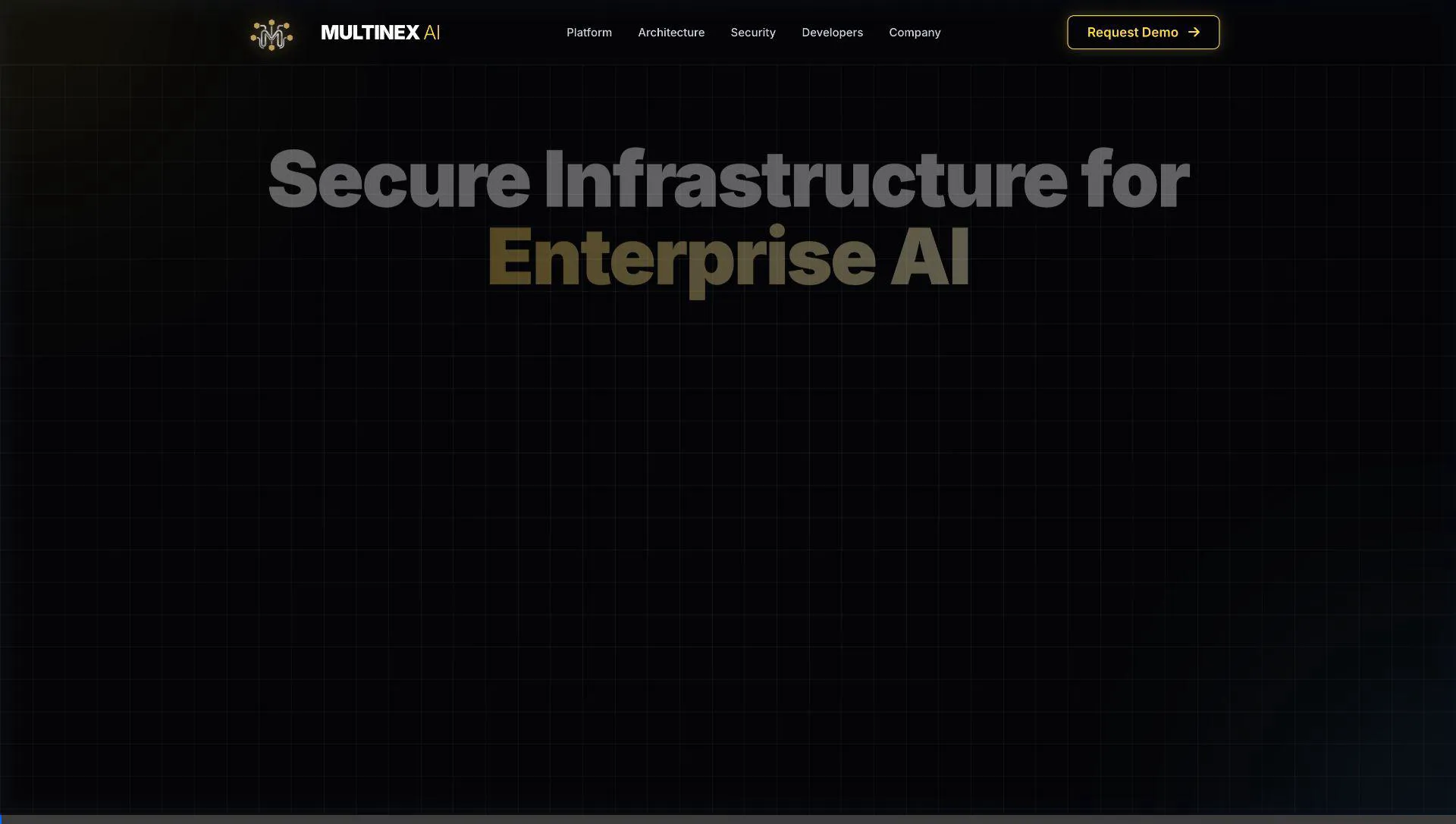Click the MULTINEX AI wordmark link
Image resolution: width=1456 pixels, height=824 pixels.
coord(381,33)
